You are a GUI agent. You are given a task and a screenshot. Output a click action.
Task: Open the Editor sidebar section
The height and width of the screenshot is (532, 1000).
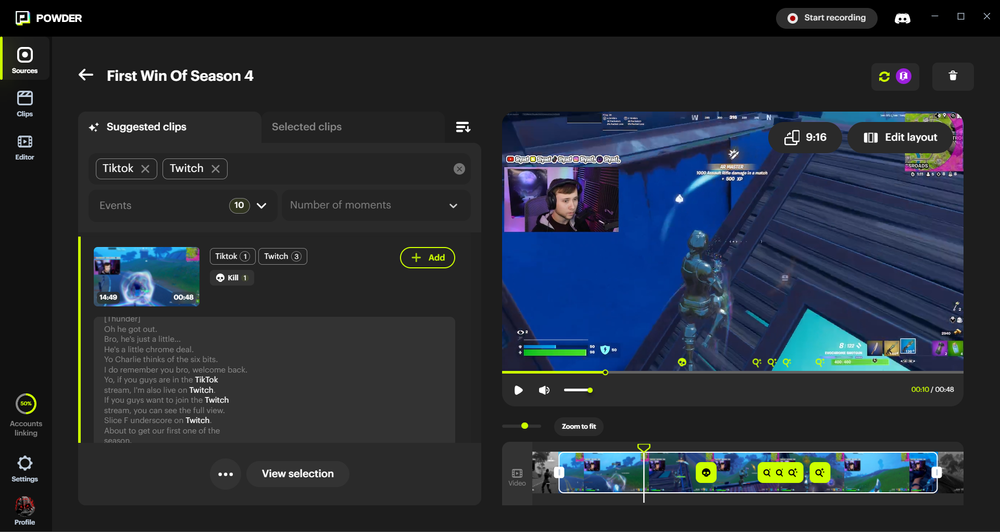pyautogui.click(x=25, y=147)
